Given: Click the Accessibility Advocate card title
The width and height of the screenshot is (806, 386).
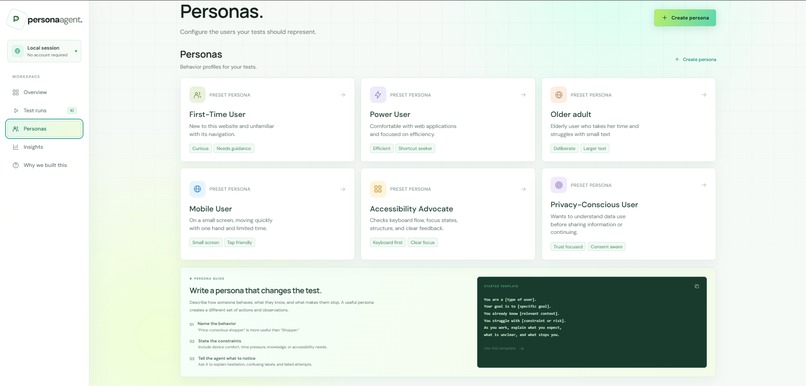Looking at the screenshot, I should click(x=412, y=209).
